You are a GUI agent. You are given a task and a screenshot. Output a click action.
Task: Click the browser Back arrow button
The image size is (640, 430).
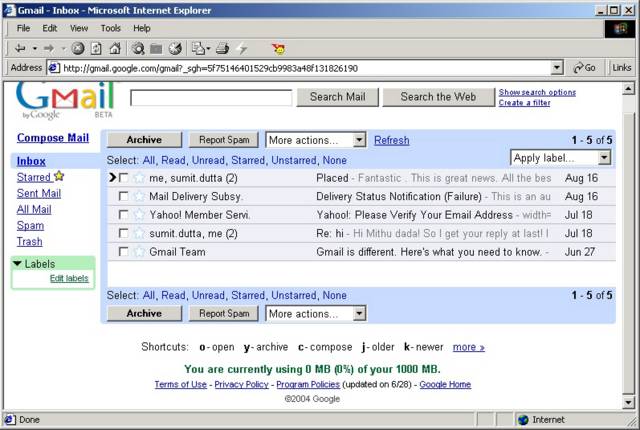pyautogui.click(x=19, y=48)
